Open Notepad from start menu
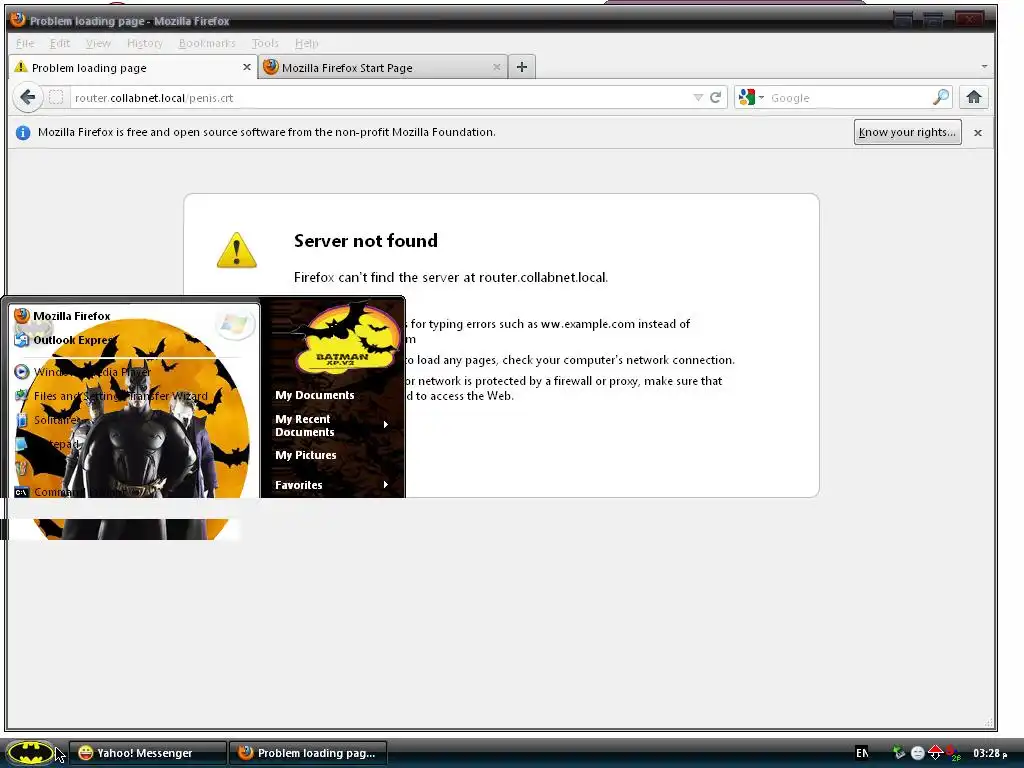Viewport: 1024px width, 768px height. (47, 444)
